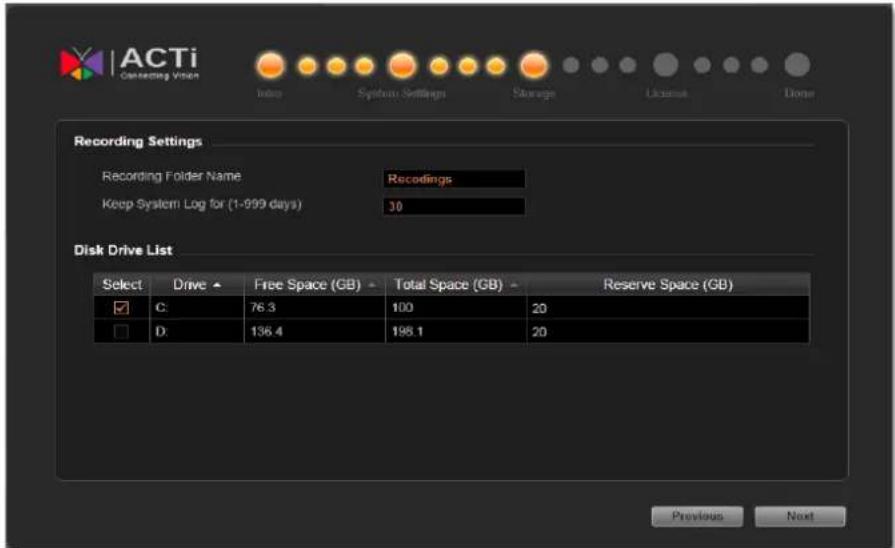Sort by Free Space (GB) column header
The image size is (895, 548).
315,284
